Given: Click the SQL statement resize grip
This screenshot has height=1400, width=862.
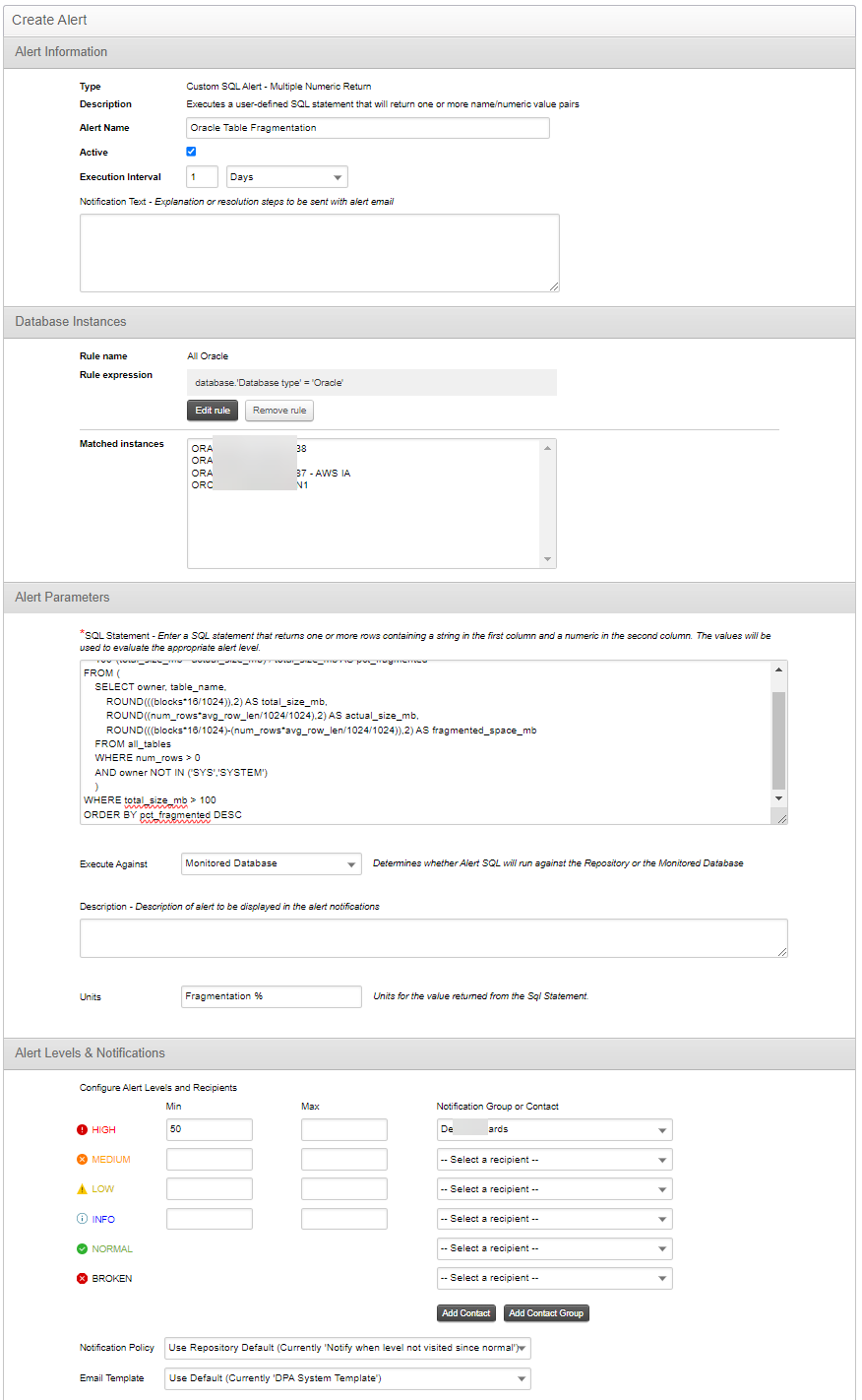Looking at the screenshot, I should click(781, 818).
